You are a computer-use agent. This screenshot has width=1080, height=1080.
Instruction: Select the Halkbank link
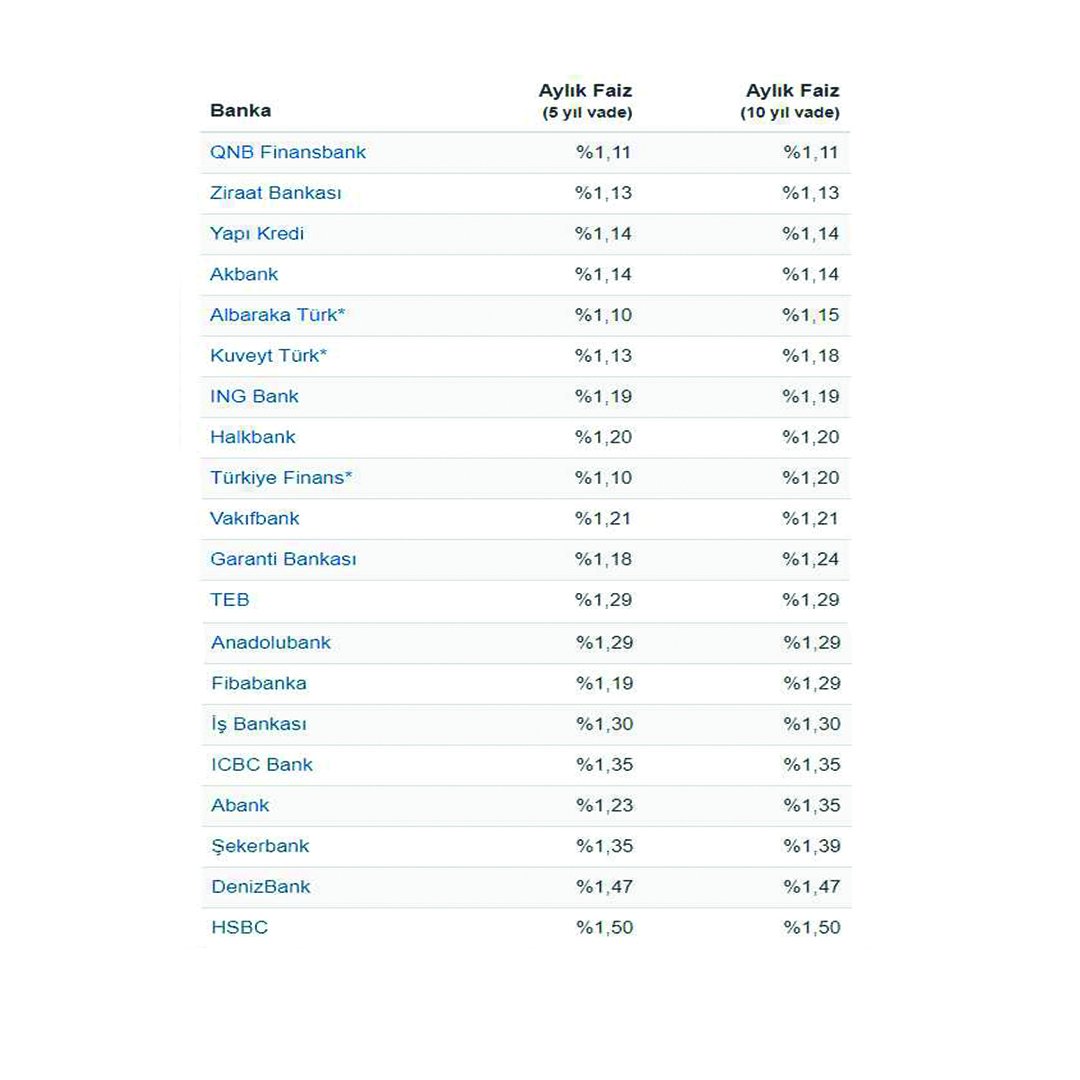253,437
